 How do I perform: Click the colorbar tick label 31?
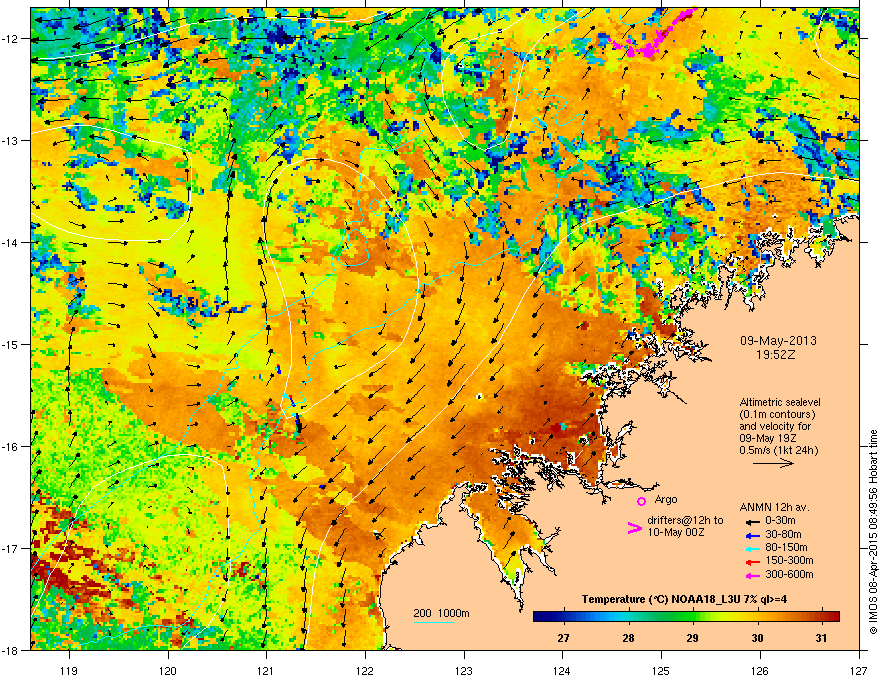coord(822,638)
